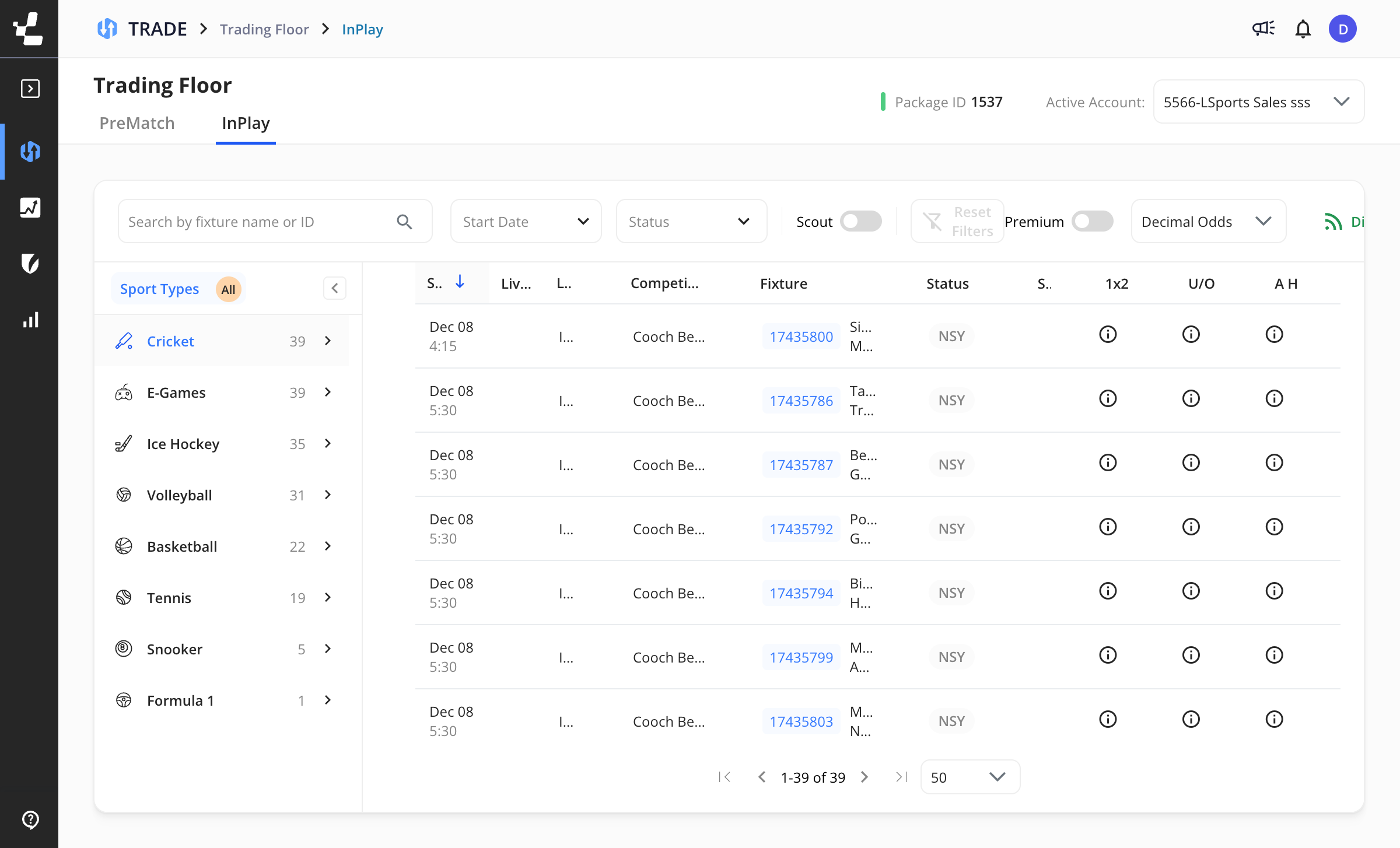Open fixture link 17435792
The height and width of the screenshot is (848, 1400).
pos(801,529)
